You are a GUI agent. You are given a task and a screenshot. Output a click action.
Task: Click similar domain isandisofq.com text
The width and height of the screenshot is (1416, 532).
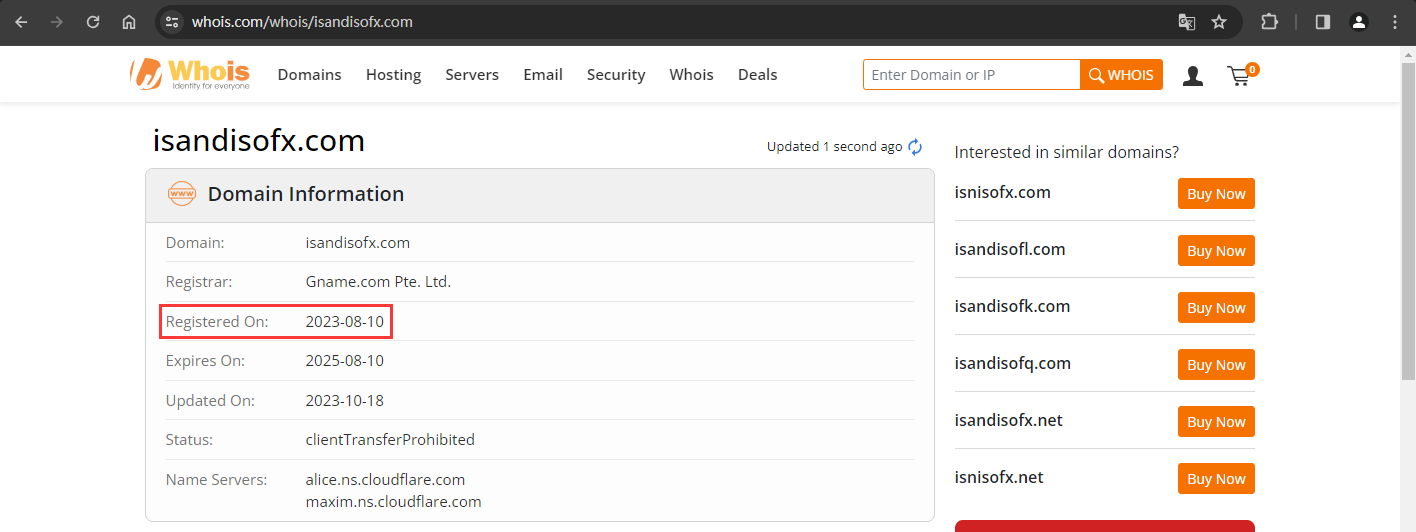[x=1013, y=364]
